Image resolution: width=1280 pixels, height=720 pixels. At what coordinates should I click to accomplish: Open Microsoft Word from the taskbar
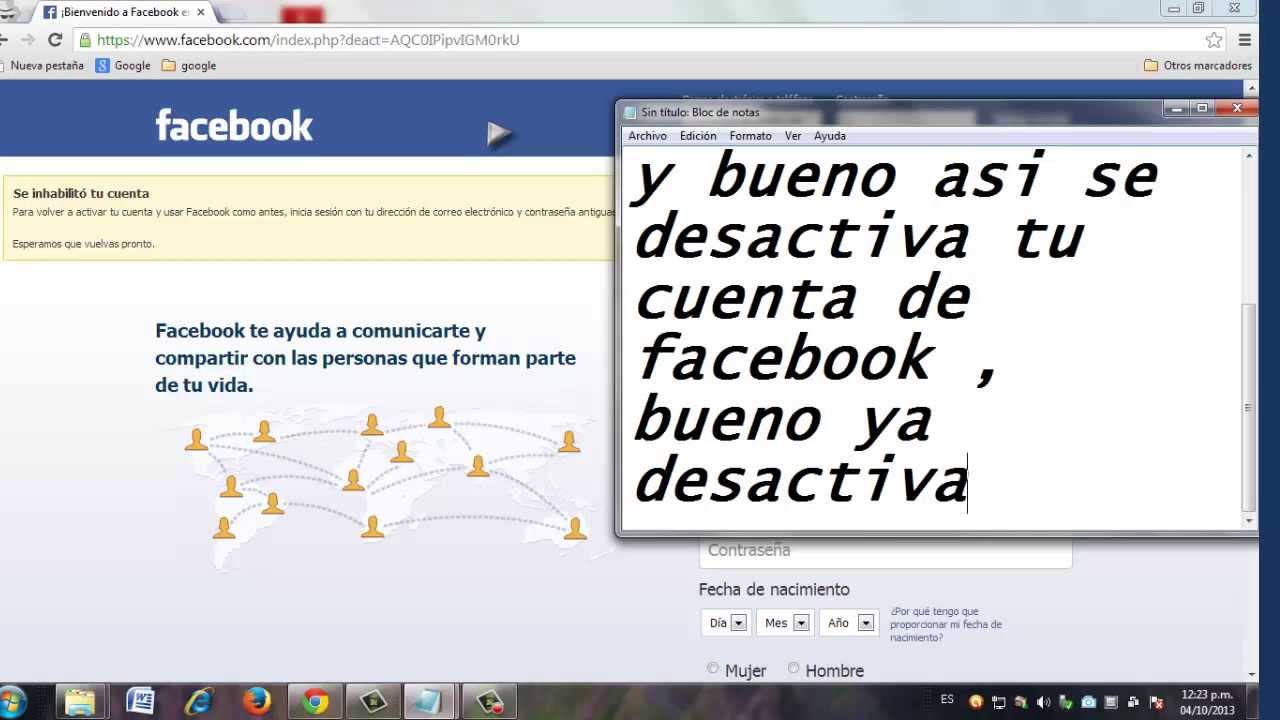(x=140, y=702)
